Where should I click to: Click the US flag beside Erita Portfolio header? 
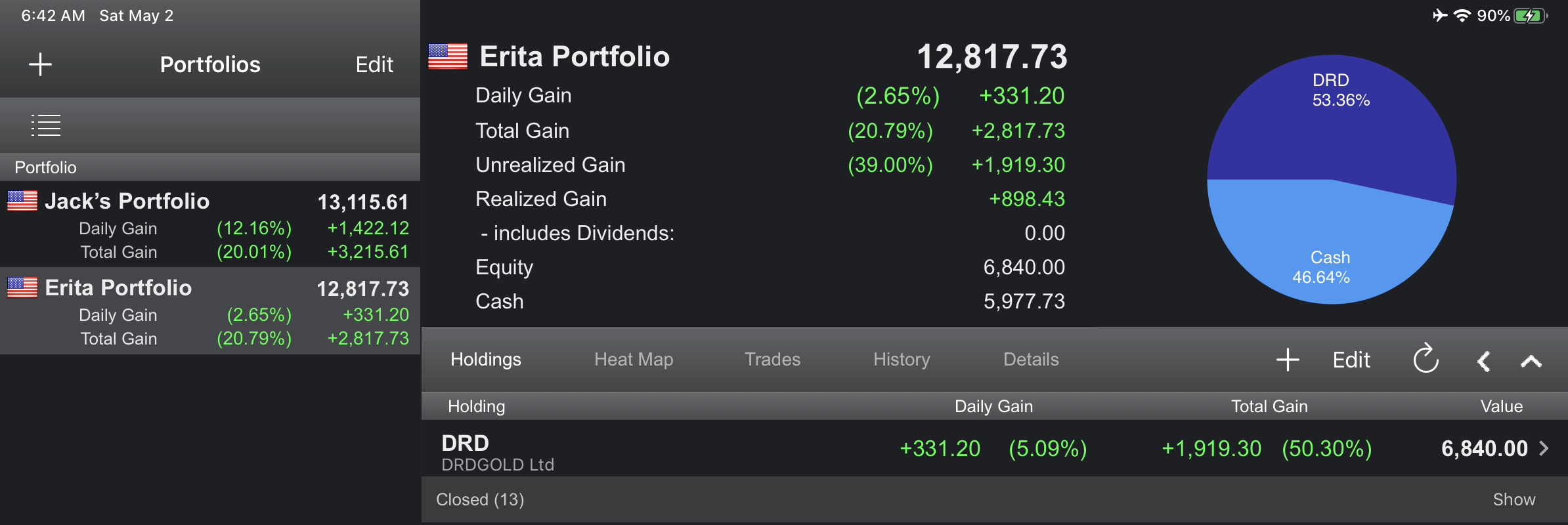pos(448,56)
